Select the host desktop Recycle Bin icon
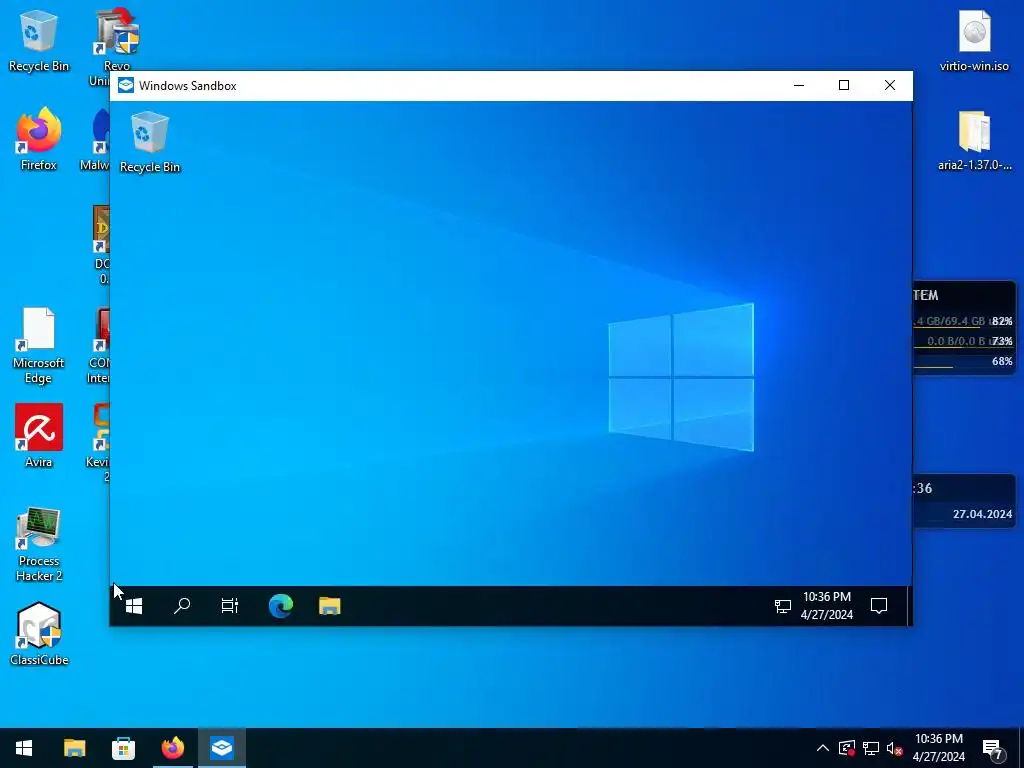Image resolution: width=1024 pixels, height=768 pixels. point(39,40)
